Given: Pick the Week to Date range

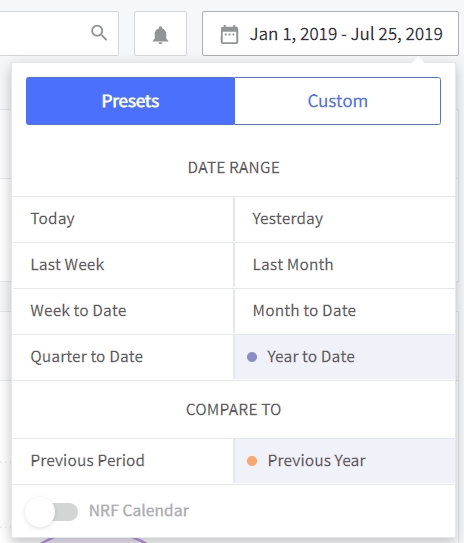Looking at the screenshot, I should click(x=123, y=311).
